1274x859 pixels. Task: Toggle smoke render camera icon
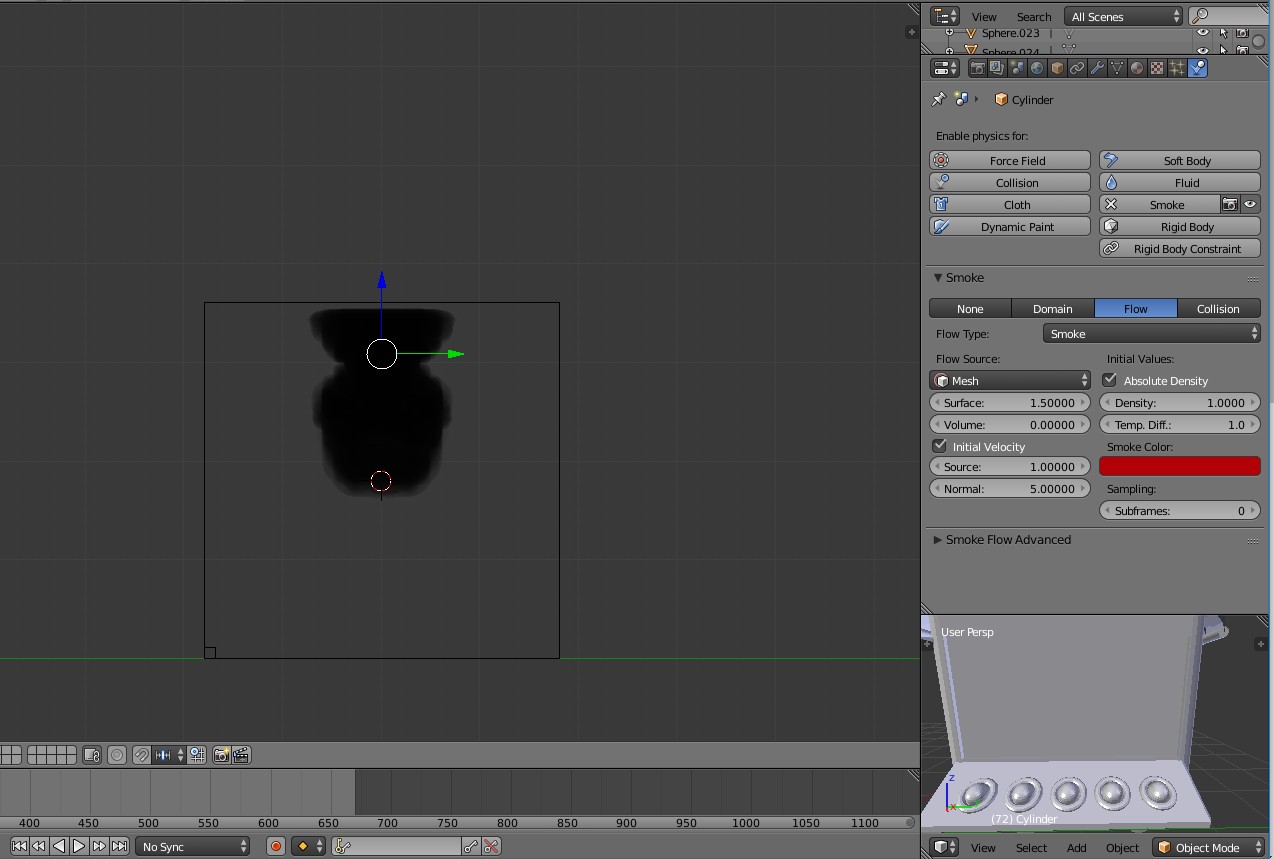click(1230, 204)
